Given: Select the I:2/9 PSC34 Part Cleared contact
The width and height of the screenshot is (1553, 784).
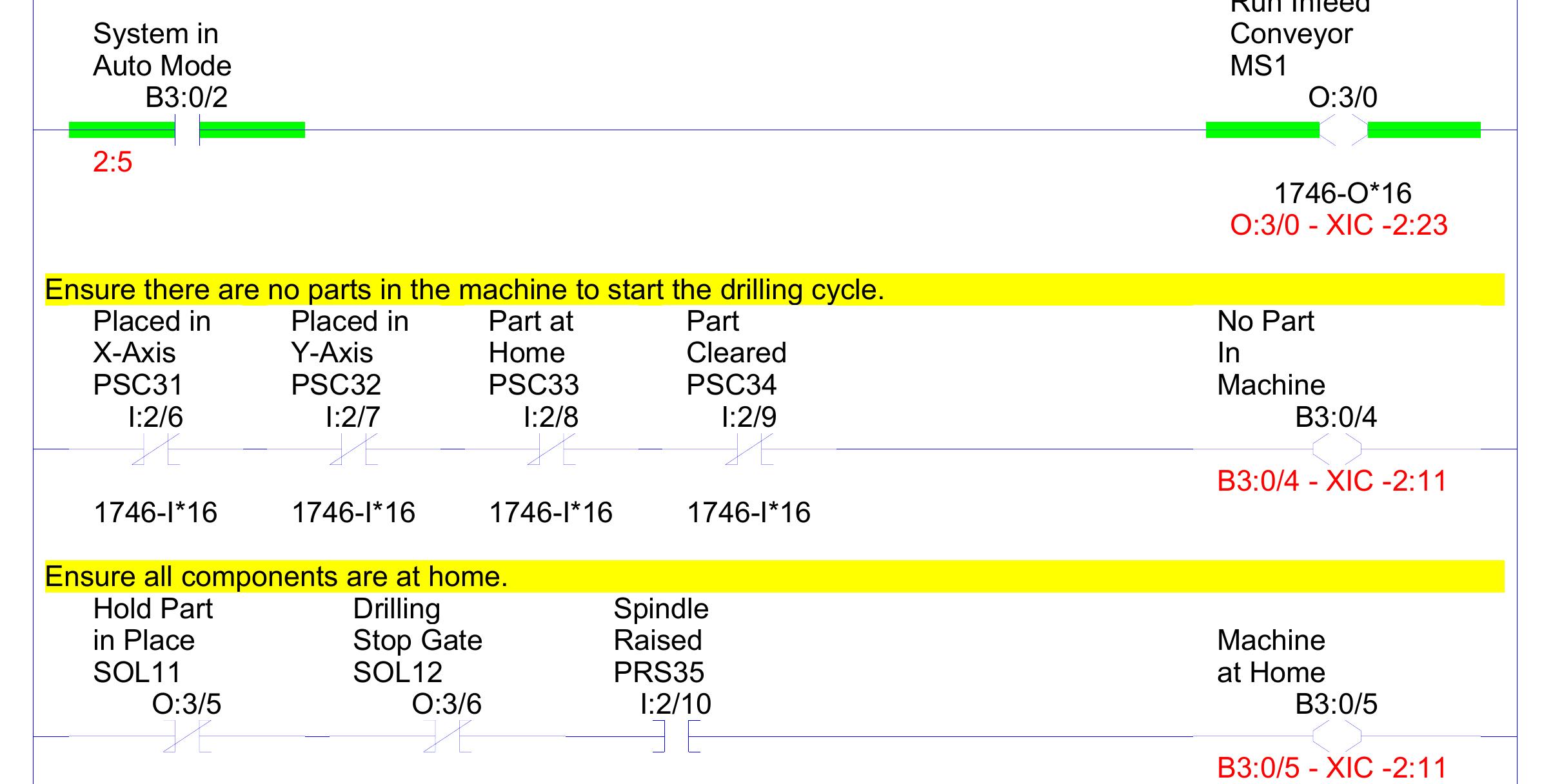Looking at the screenshot, I should (x=749, y=449).
